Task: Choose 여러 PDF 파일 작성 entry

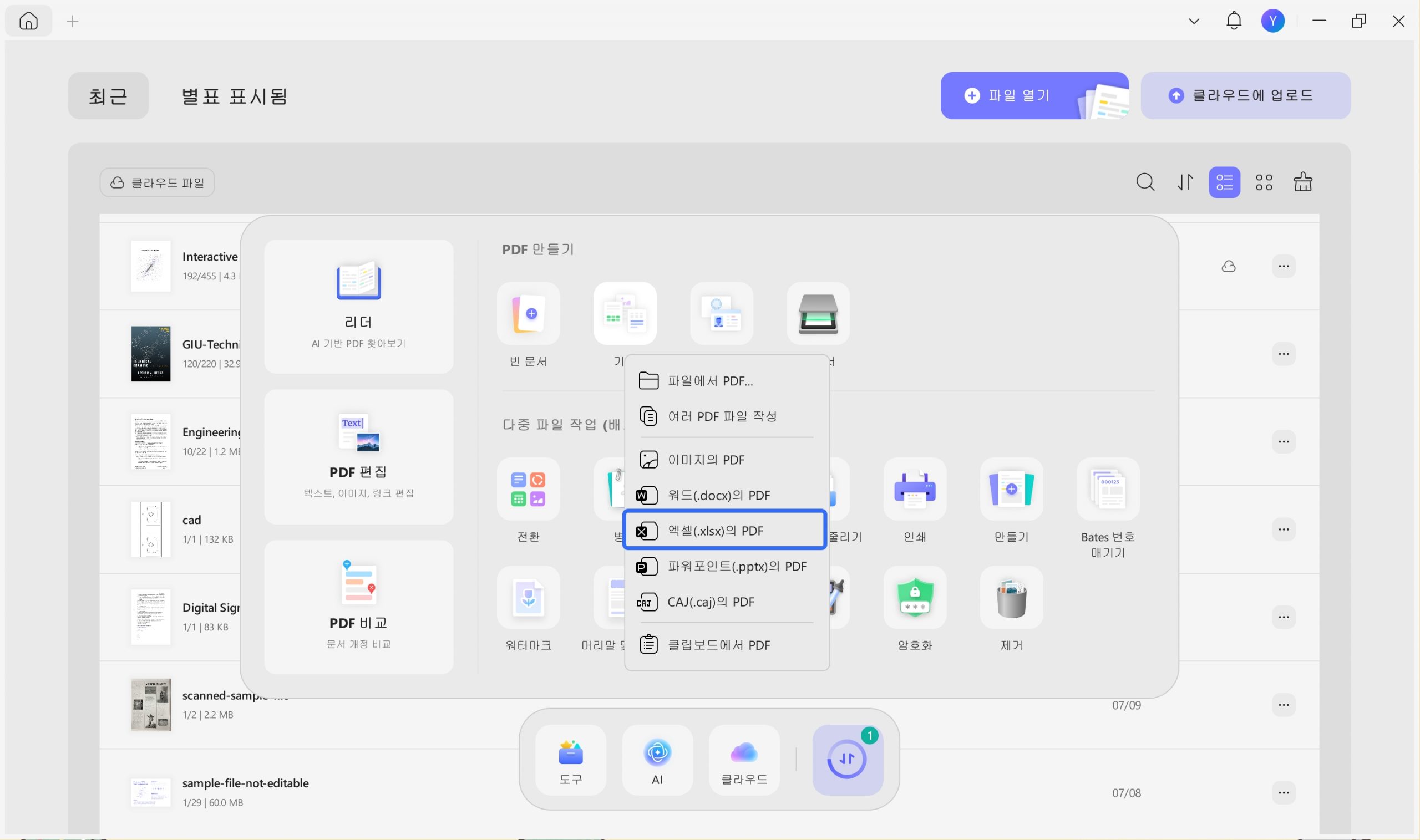Action: tap(727, 416)
